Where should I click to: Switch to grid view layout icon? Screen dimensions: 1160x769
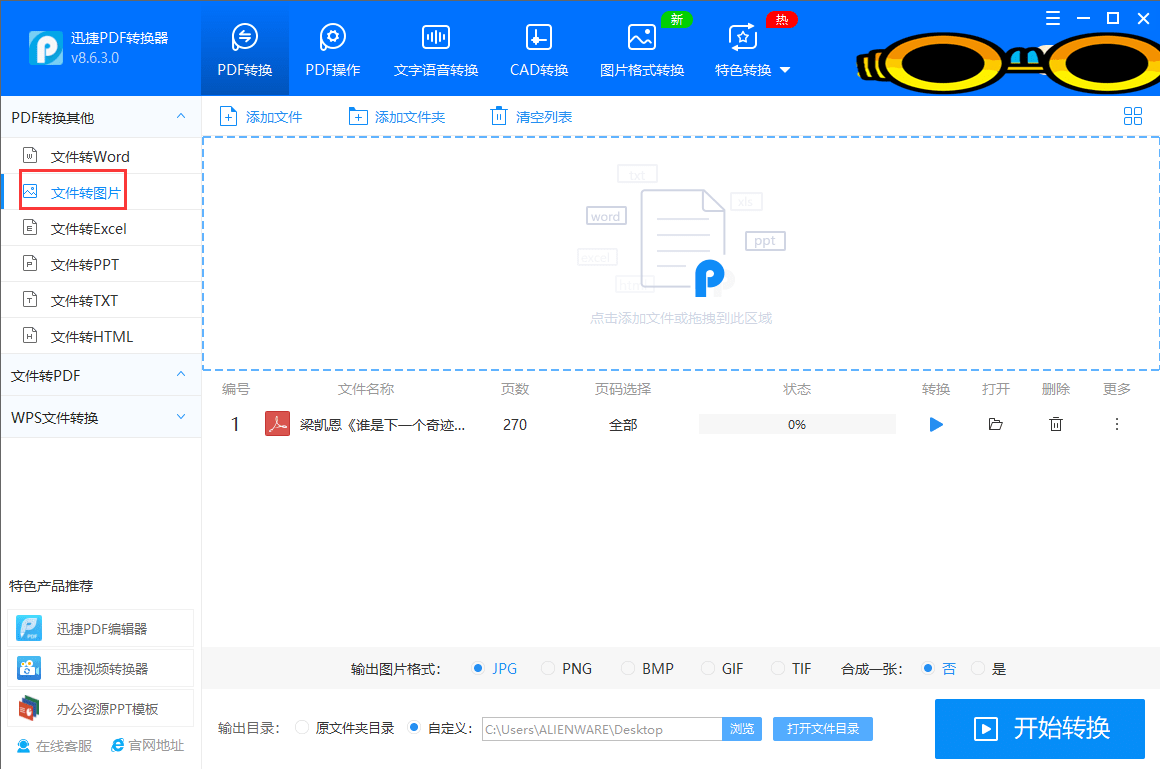(x=1133, y=116)
